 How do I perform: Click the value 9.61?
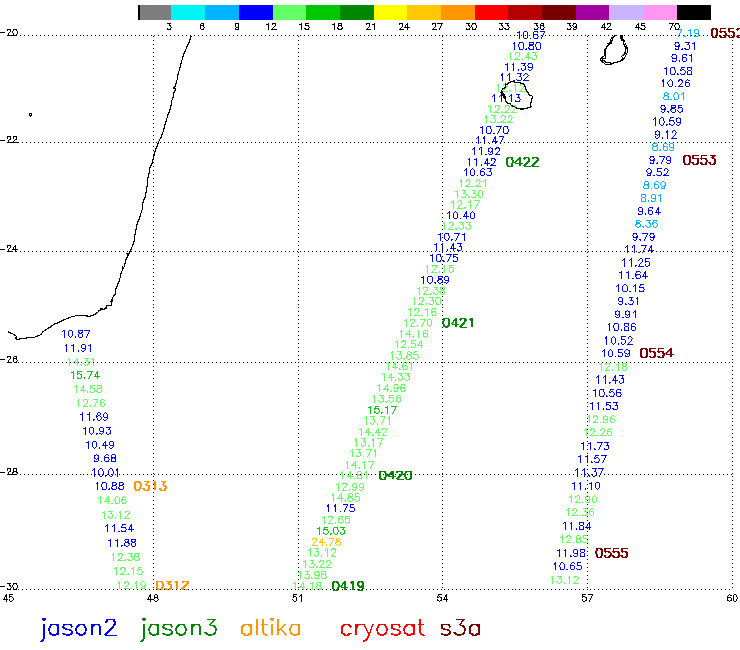click(x=682, y=59)
